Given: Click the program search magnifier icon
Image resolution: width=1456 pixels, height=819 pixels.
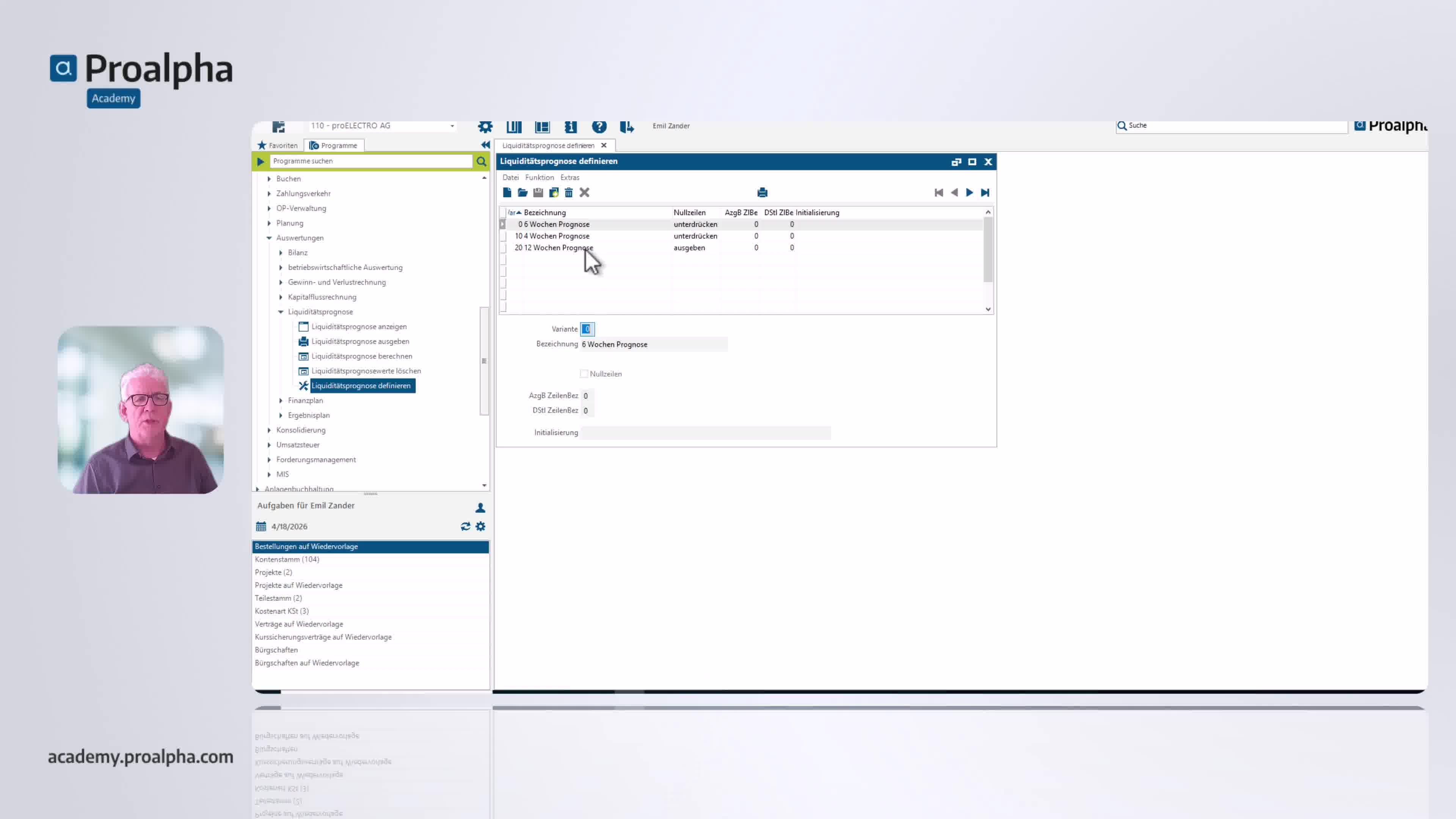Looking at the screenshot, I should pyautogui.click(x=481, y=161).
